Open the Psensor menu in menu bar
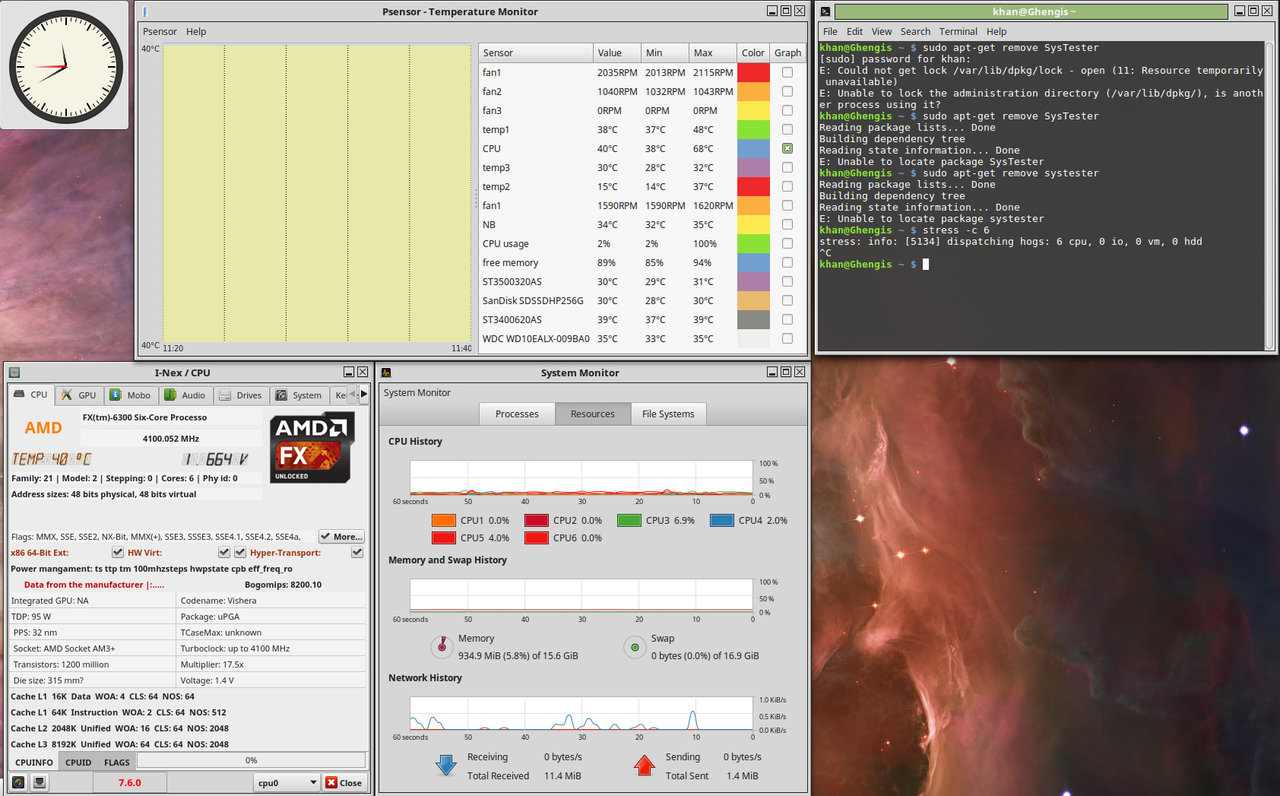The height and width of the screenshot is (796, 1280). coord(159,31)
